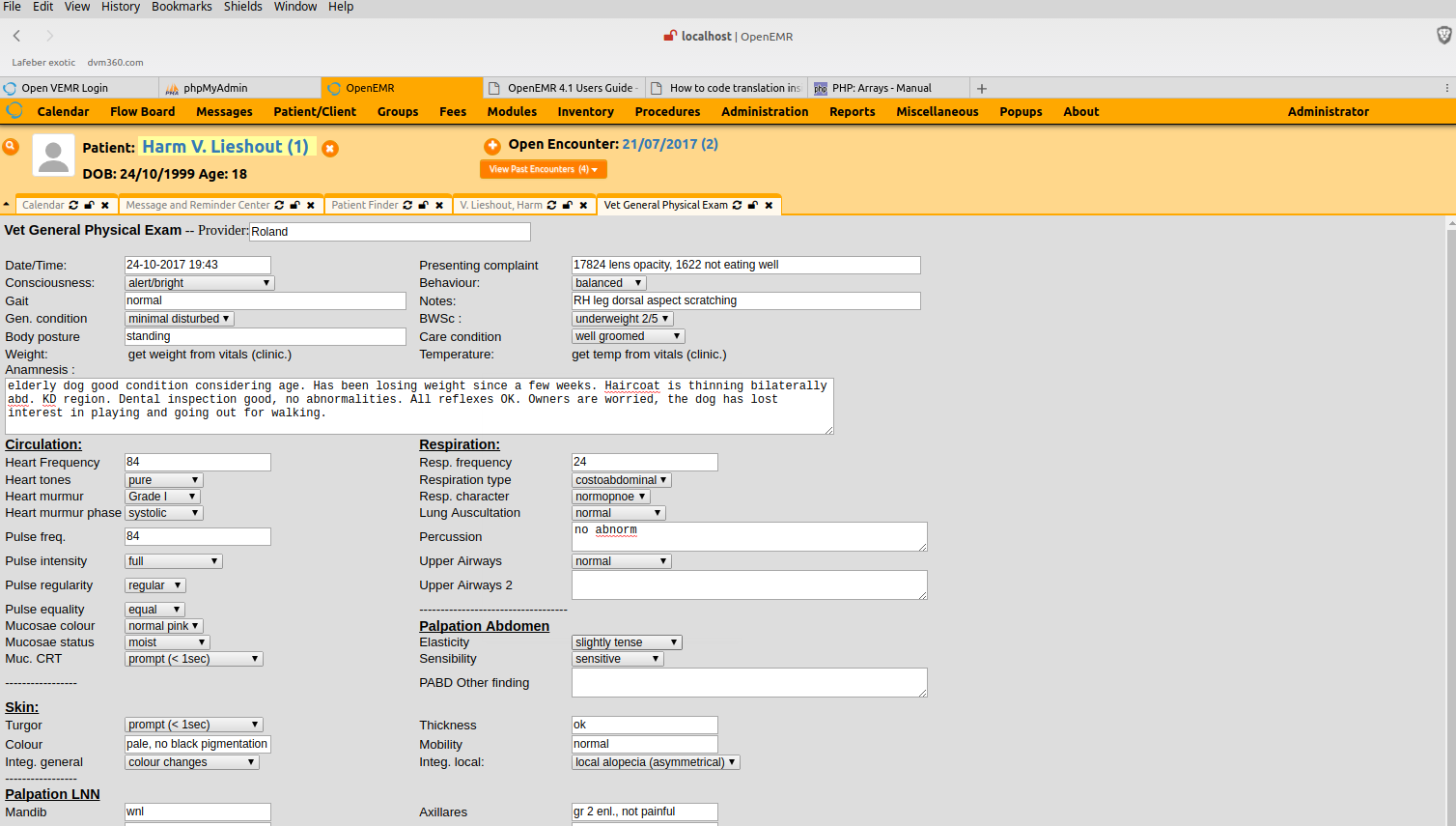The width and height of the screenshot is (1456, 826).
Task: Refresh the Calendar tab
Action: 73,205
